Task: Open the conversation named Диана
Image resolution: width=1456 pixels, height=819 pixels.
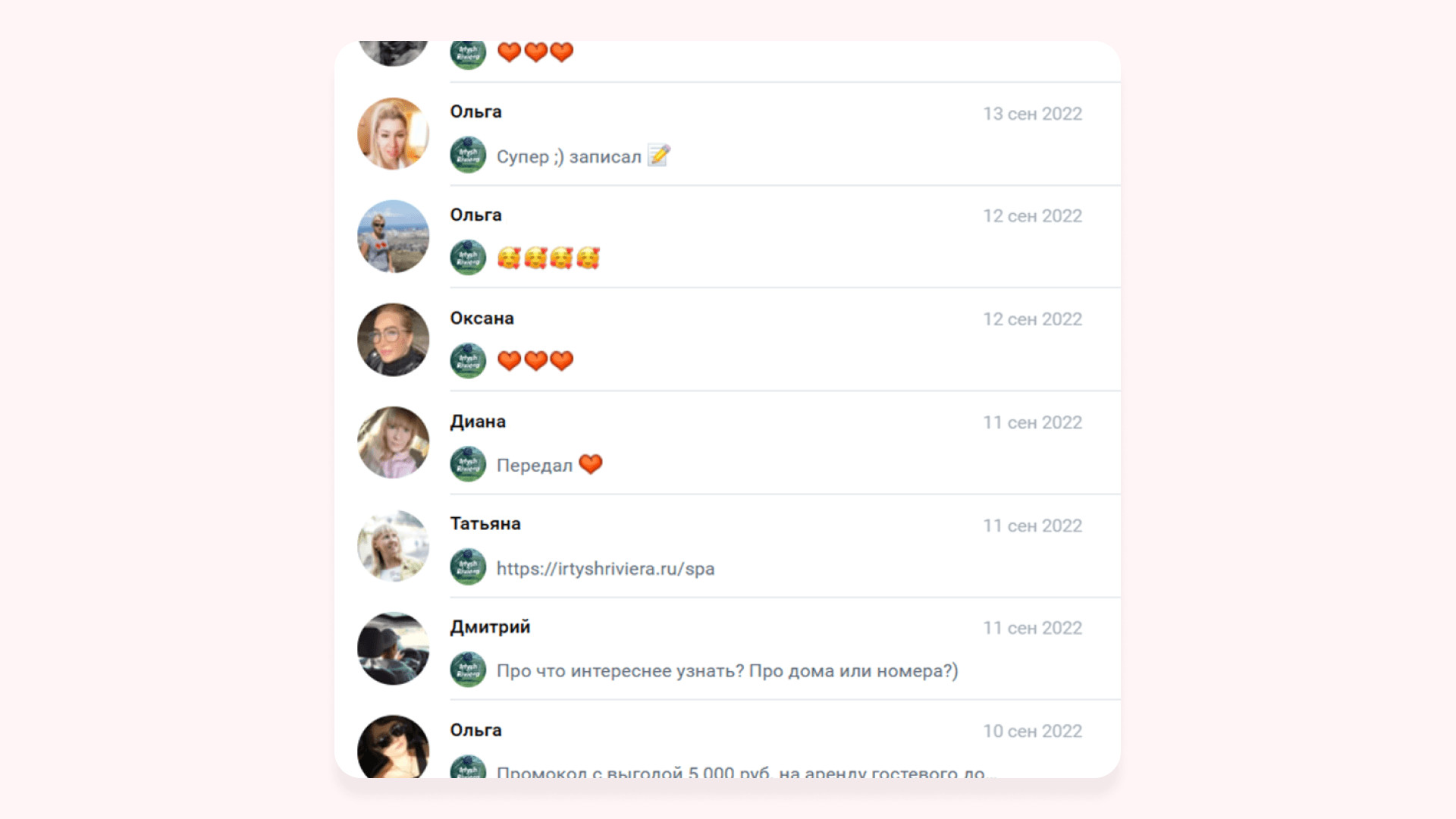Action: [x=727, y=443]
